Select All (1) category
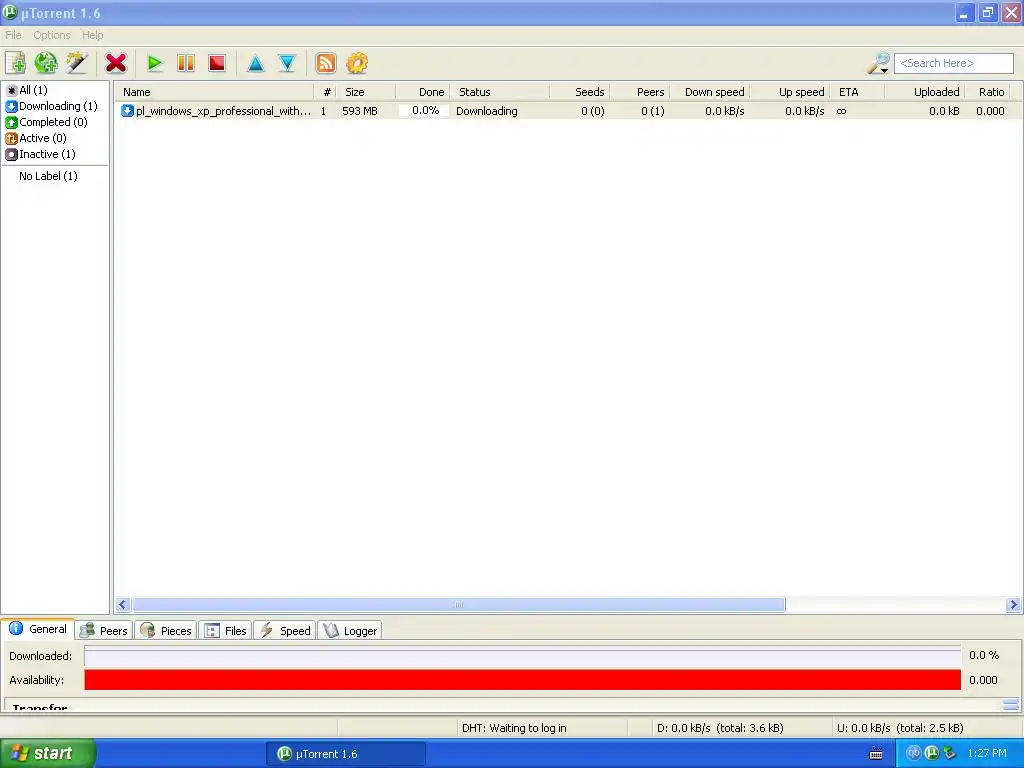This screenshot has width=1024, height=768. (x=27, y=90)
